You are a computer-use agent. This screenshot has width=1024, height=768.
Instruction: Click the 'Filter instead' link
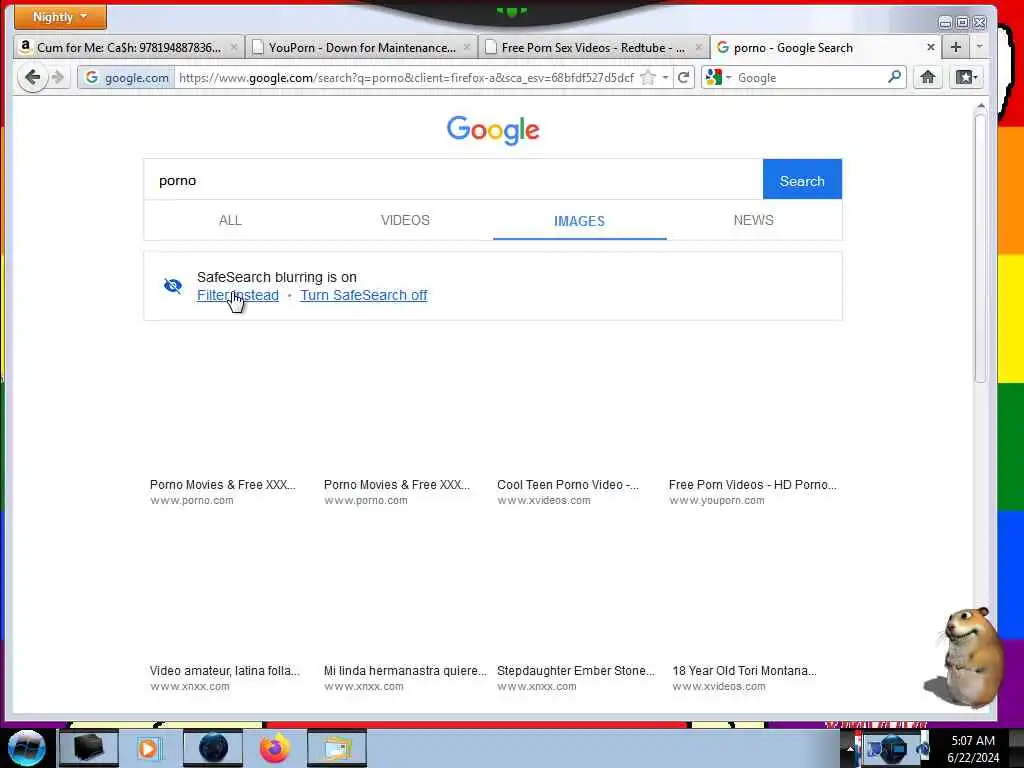[x=238, y=295]
